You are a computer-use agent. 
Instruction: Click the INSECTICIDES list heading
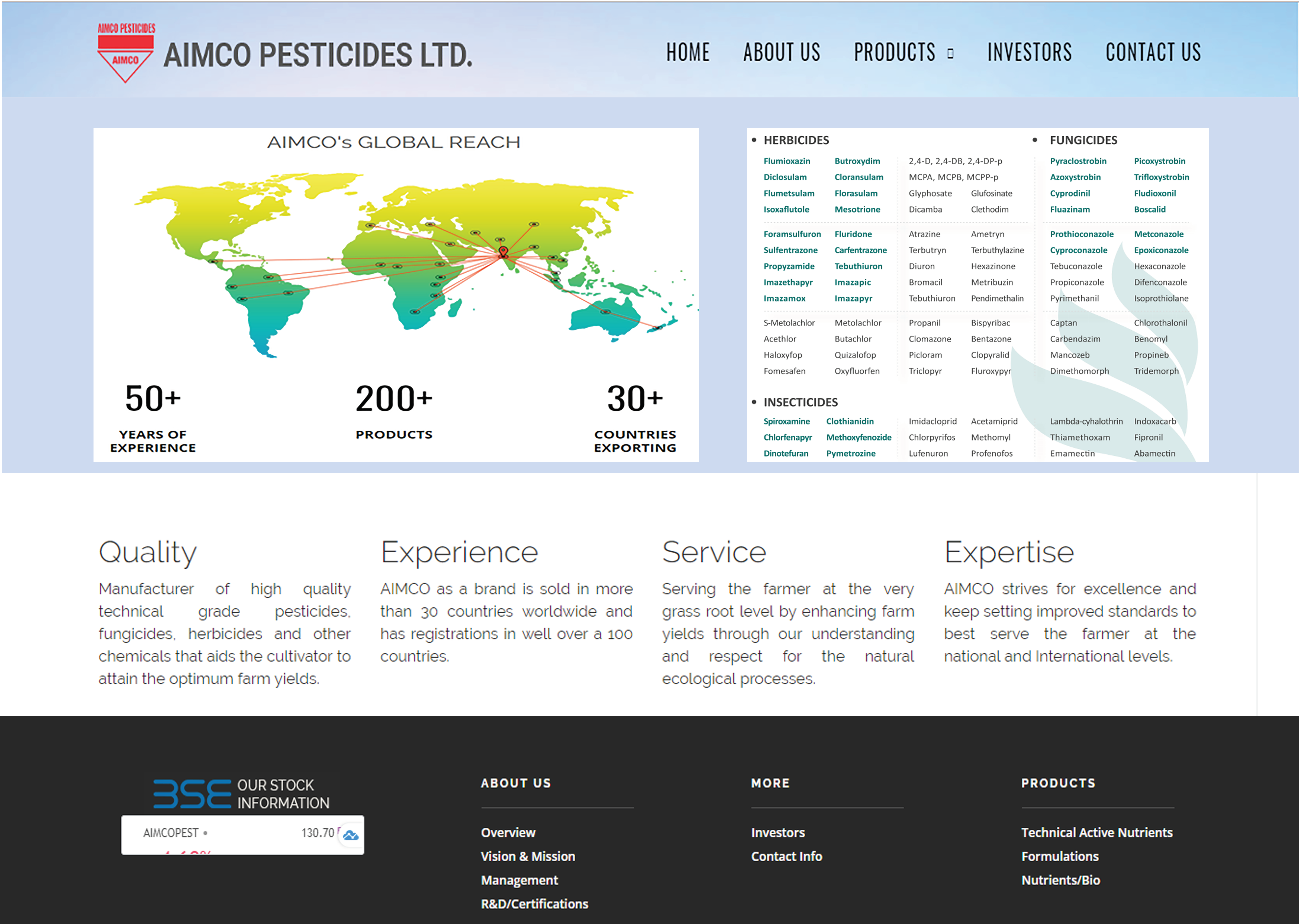[801, 402]
